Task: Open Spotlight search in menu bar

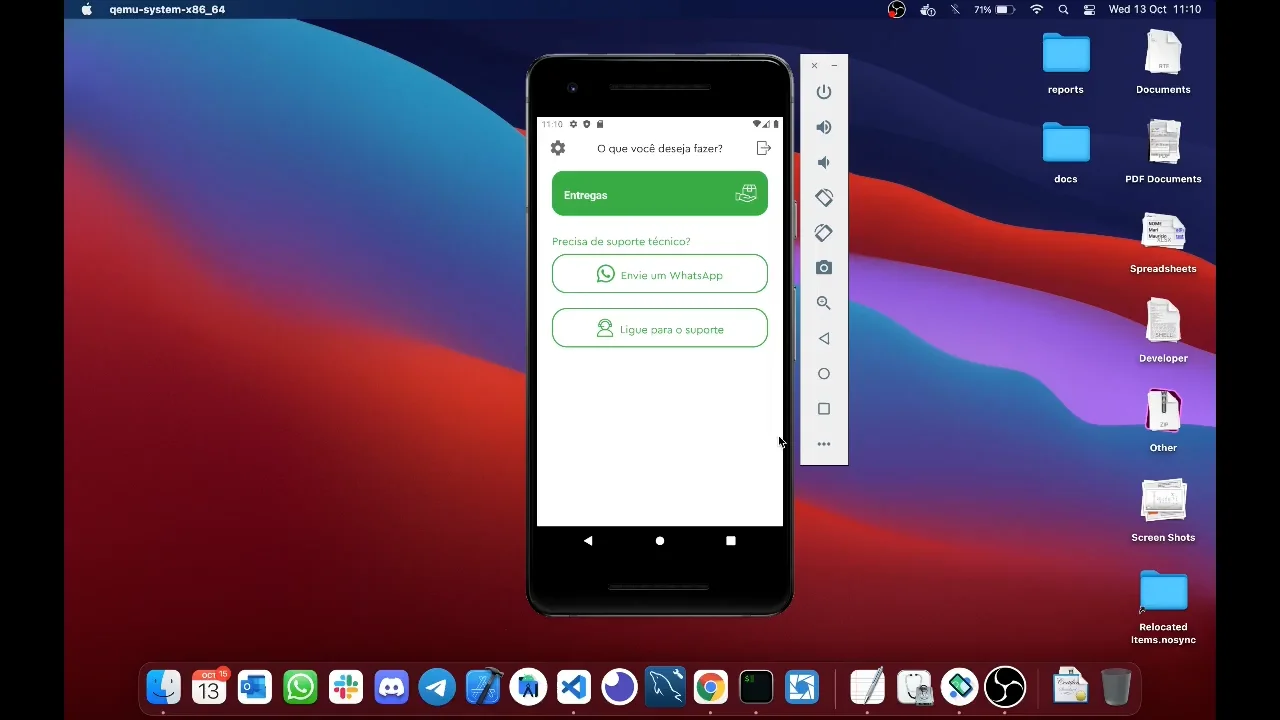Action: click(x=1063, y=10)
